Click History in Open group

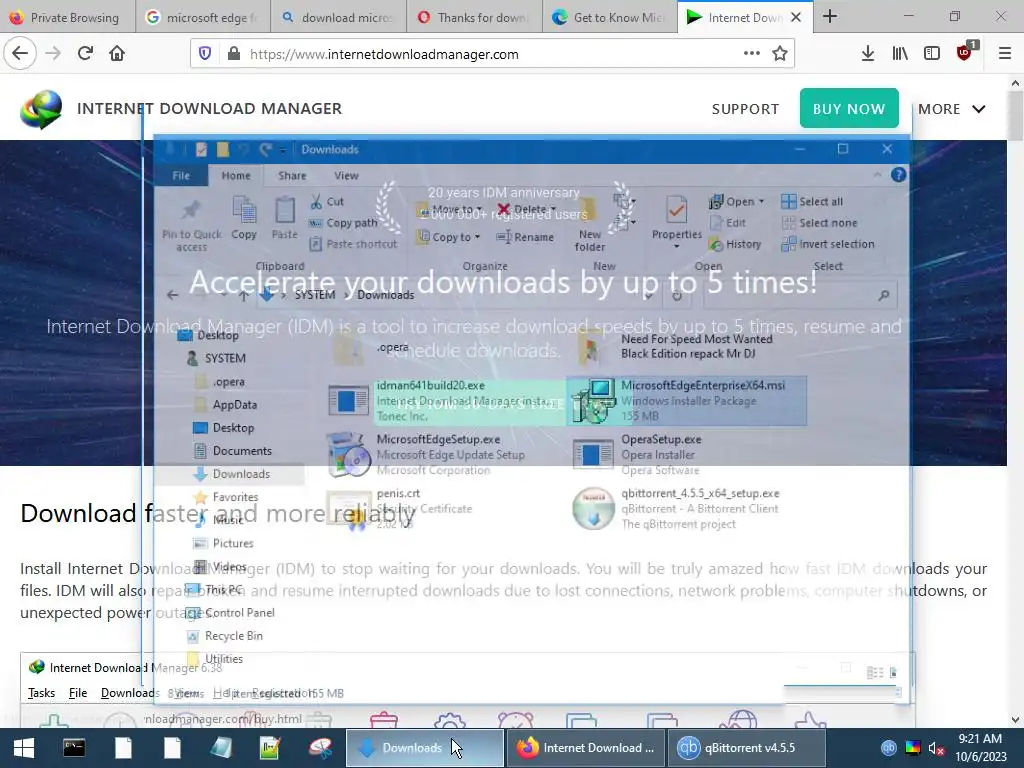pos(735,244)
